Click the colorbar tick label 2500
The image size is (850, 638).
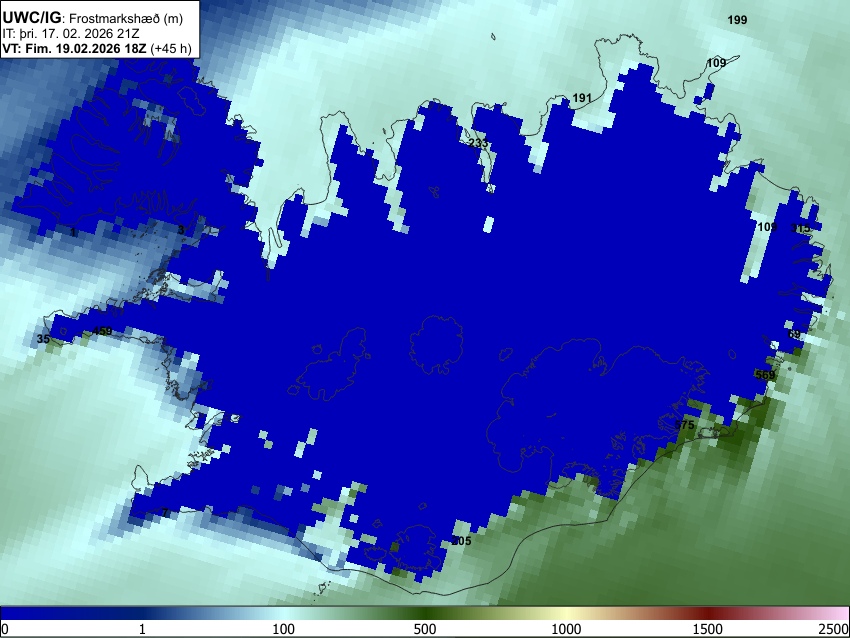point(833,629)
